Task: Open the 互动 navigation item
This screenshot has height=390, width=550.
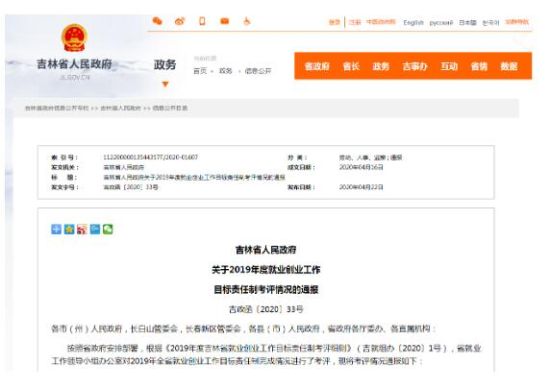Action: (449, 66)
